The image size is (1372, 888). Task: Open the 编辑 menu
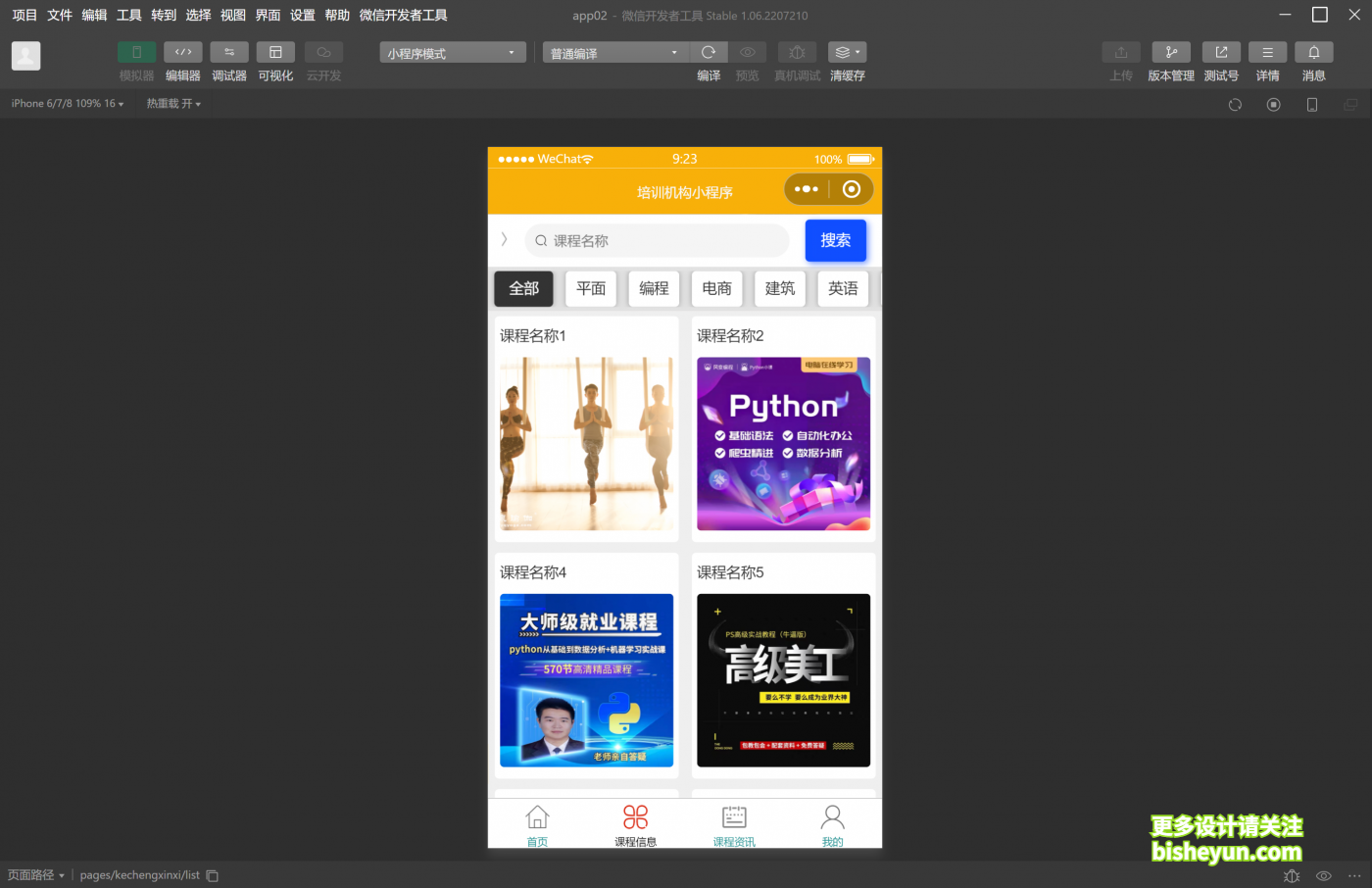click(x=94, y=15)
